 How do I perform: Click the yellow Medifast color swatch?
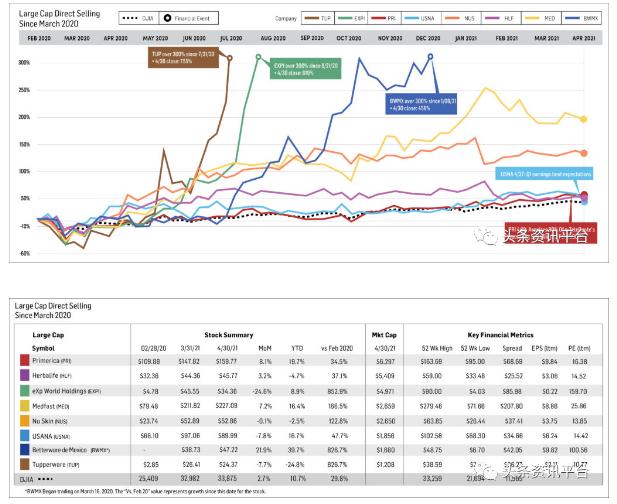point(24,406)
